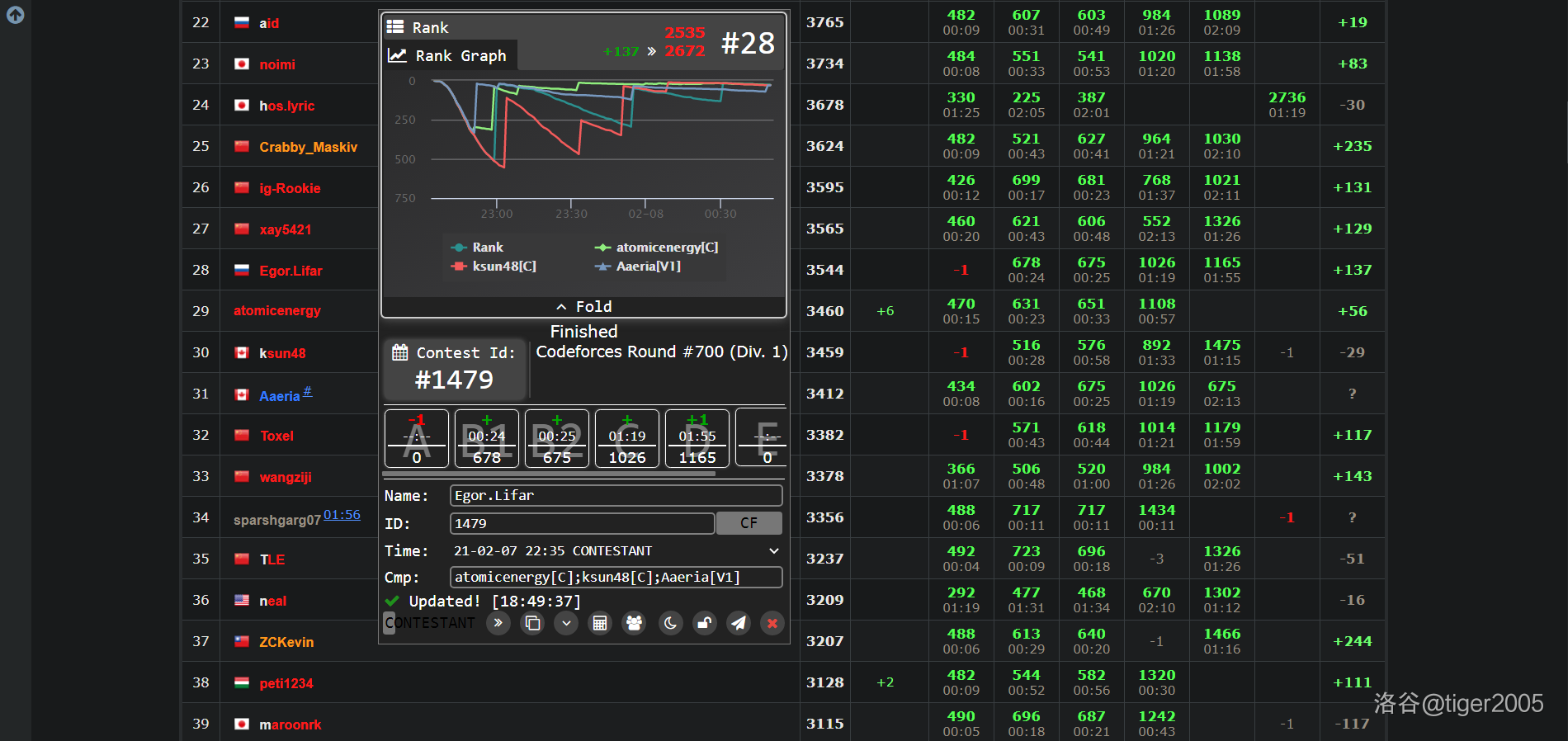Open sparshgarg07's 01:56 link
The image size is (1568, 741).
pos(342,515)
